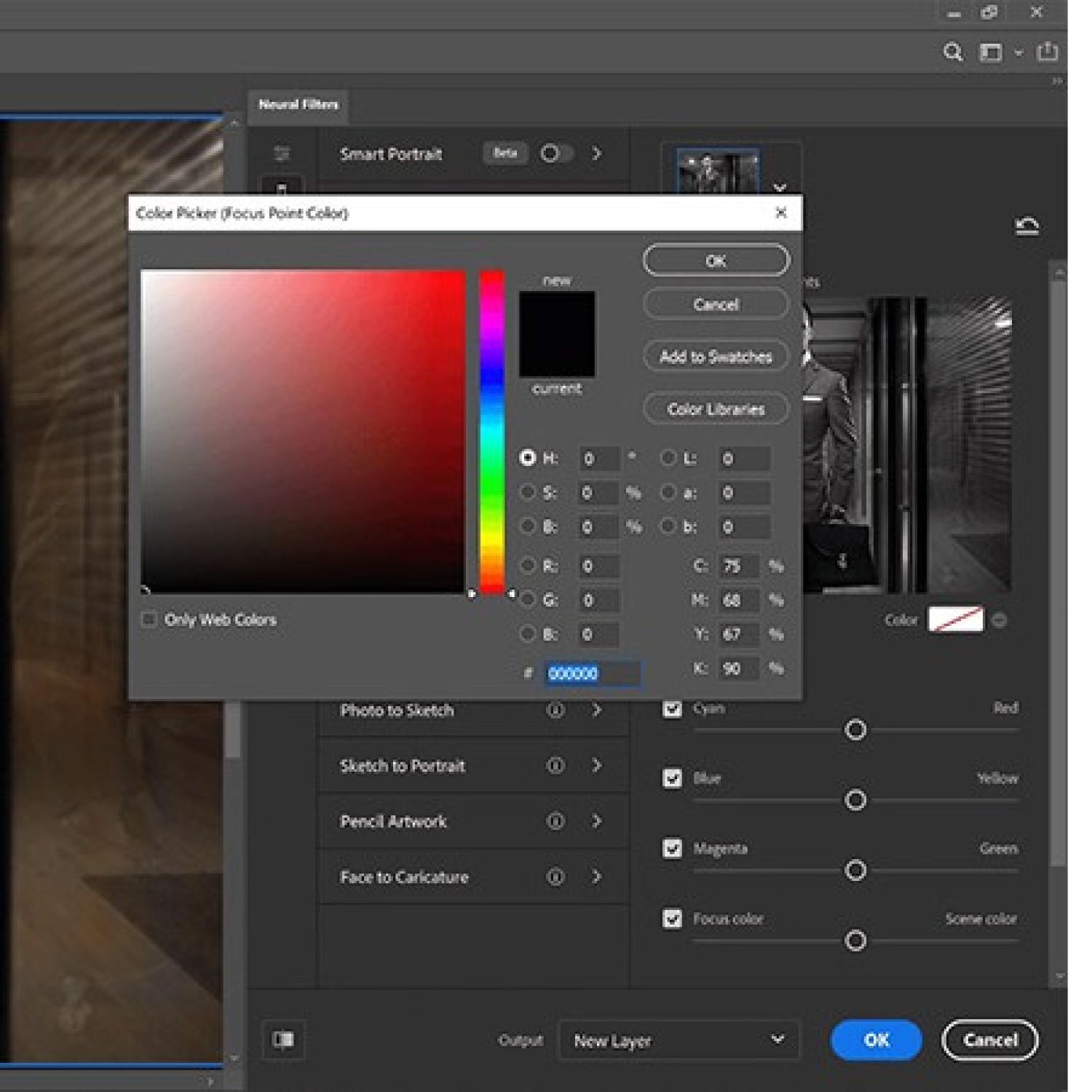Click info icon beside Sketch to Portrait

pyautogui.click(x=555, y=765)
